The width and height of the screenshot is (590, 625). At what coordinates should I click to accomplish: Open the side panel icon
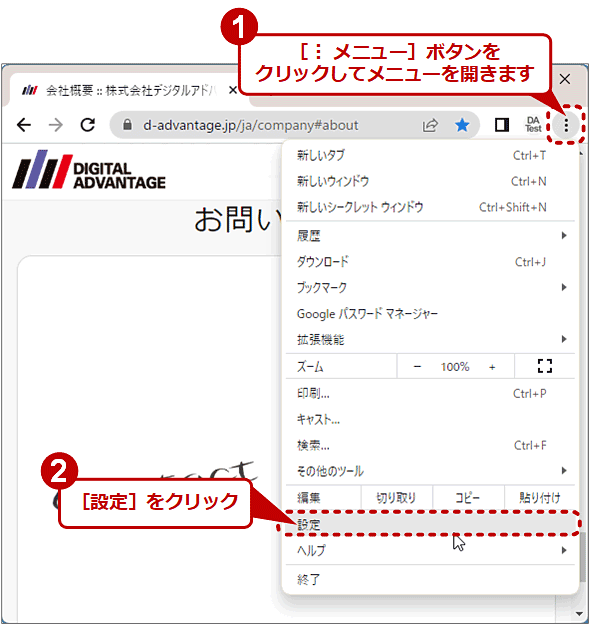tap(502, 125)
